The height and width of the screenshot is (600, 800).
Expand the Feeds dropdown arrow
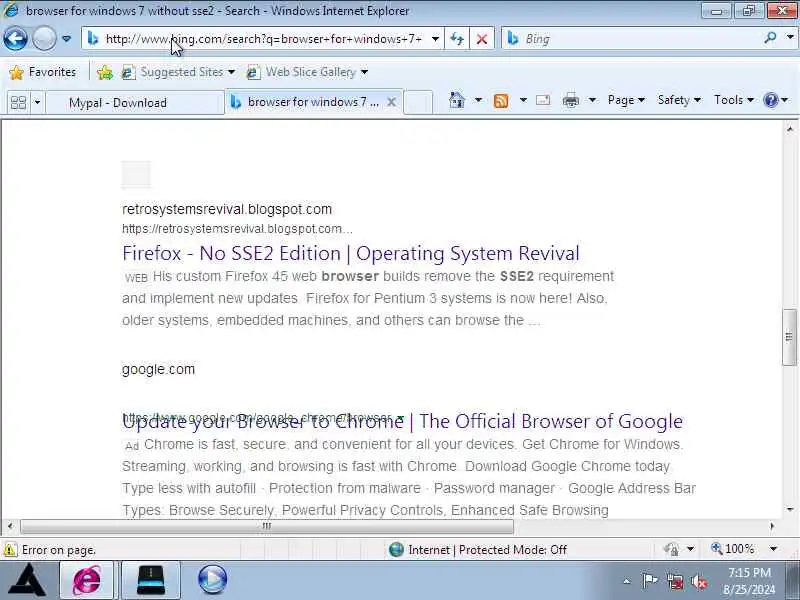(x=523, y=100)
